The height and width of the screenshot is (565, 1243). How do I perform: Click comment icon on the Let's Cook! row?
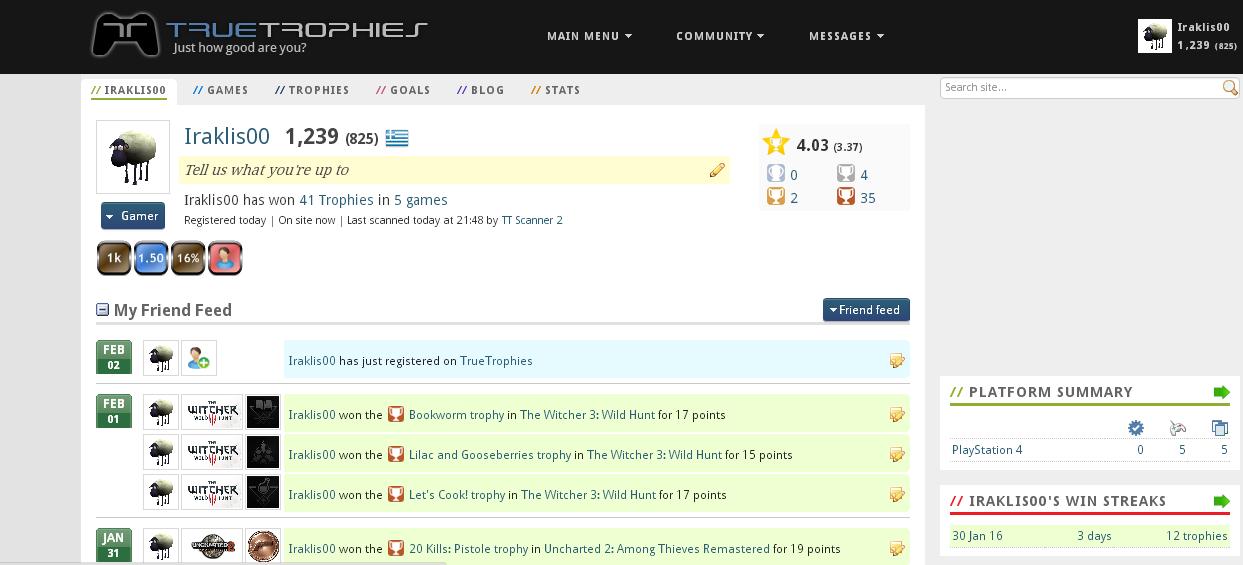[897, 495]
